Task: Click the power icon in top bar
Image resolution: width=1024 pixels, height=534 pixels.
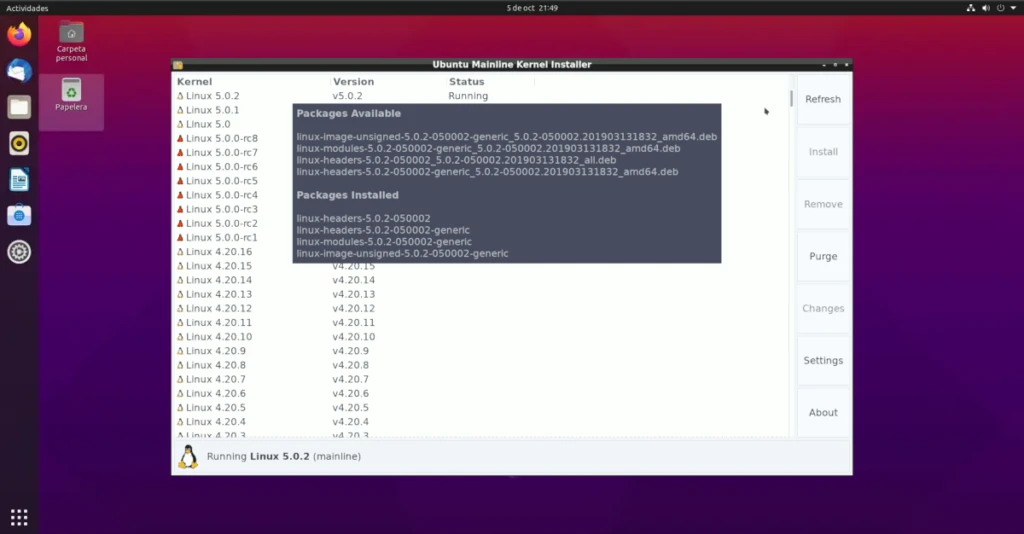Action: (x=1000, y=8)
